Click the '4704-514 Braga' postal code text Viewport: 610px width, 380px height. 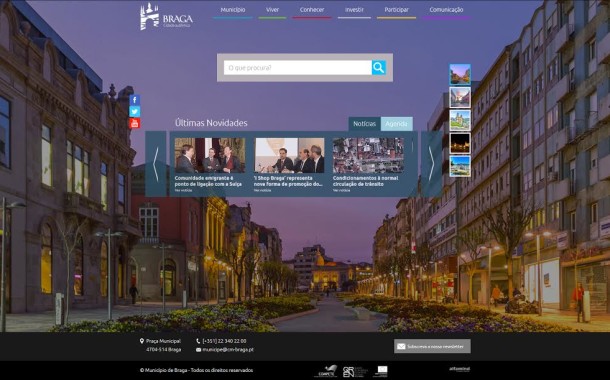[163, 350]
